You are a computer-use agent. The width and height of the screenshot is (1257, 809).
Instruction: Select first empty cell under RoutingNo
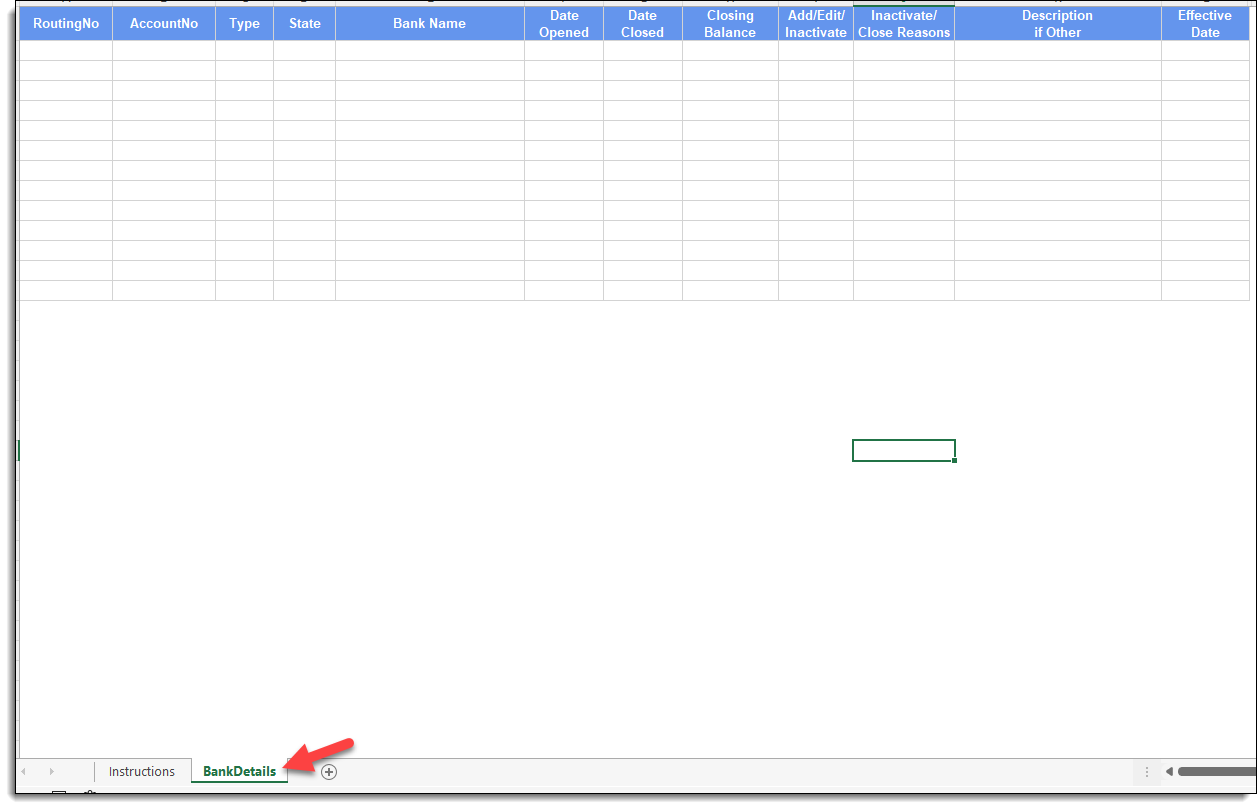66,51
